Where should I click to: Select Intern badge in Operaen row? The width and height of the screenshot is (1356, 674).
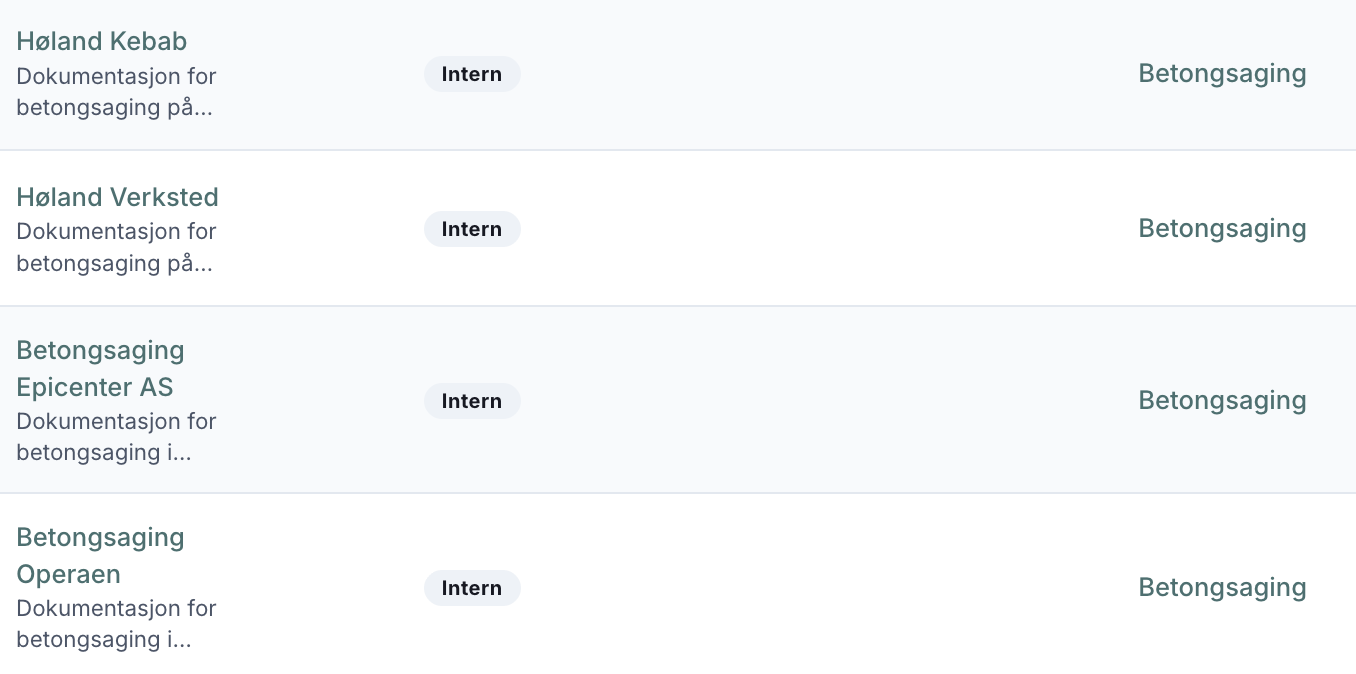tap(472, 589)
